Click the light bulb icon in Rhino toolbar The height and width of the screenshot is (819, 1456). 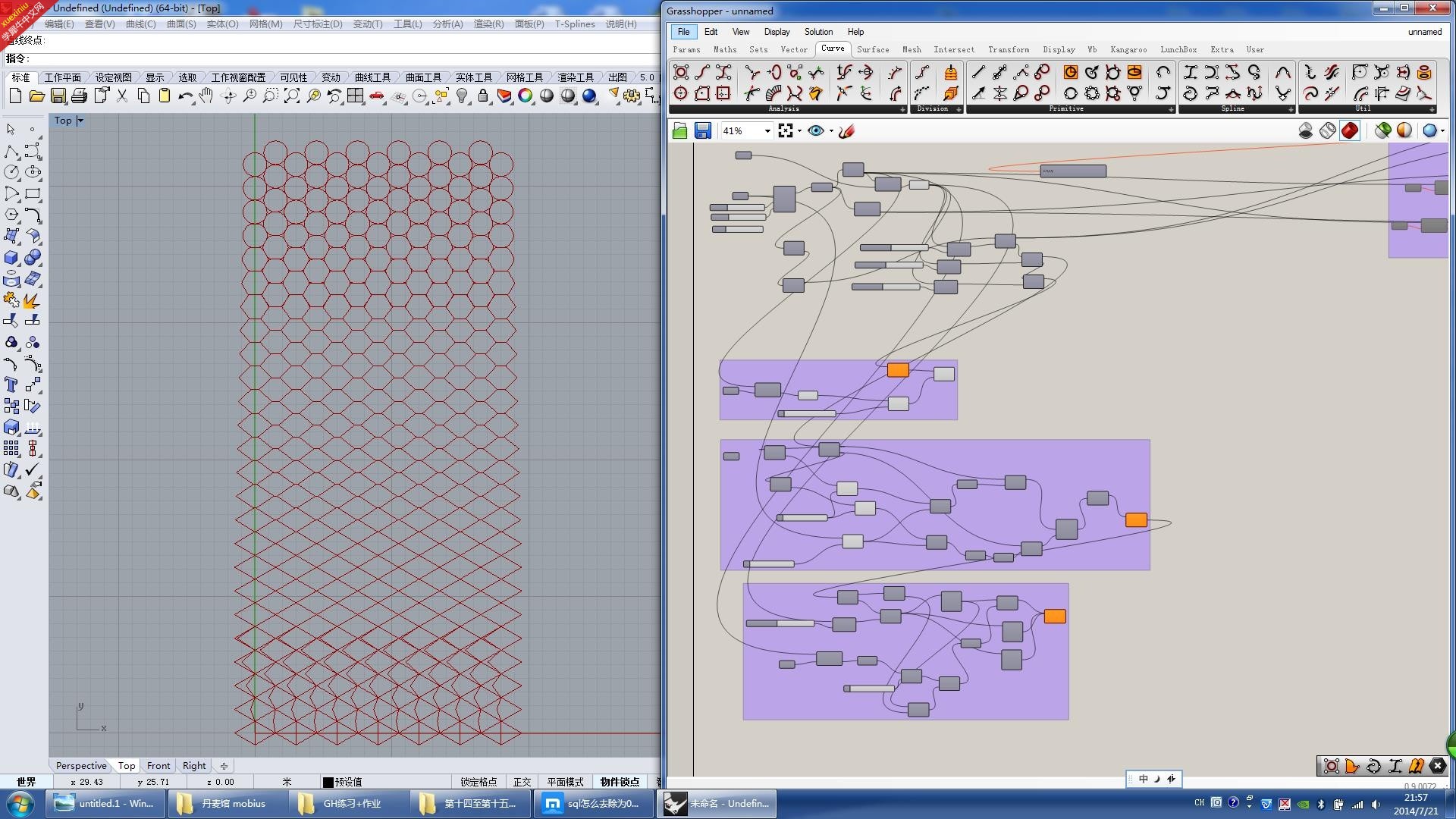pyautogui.click(x=462, y=96)
